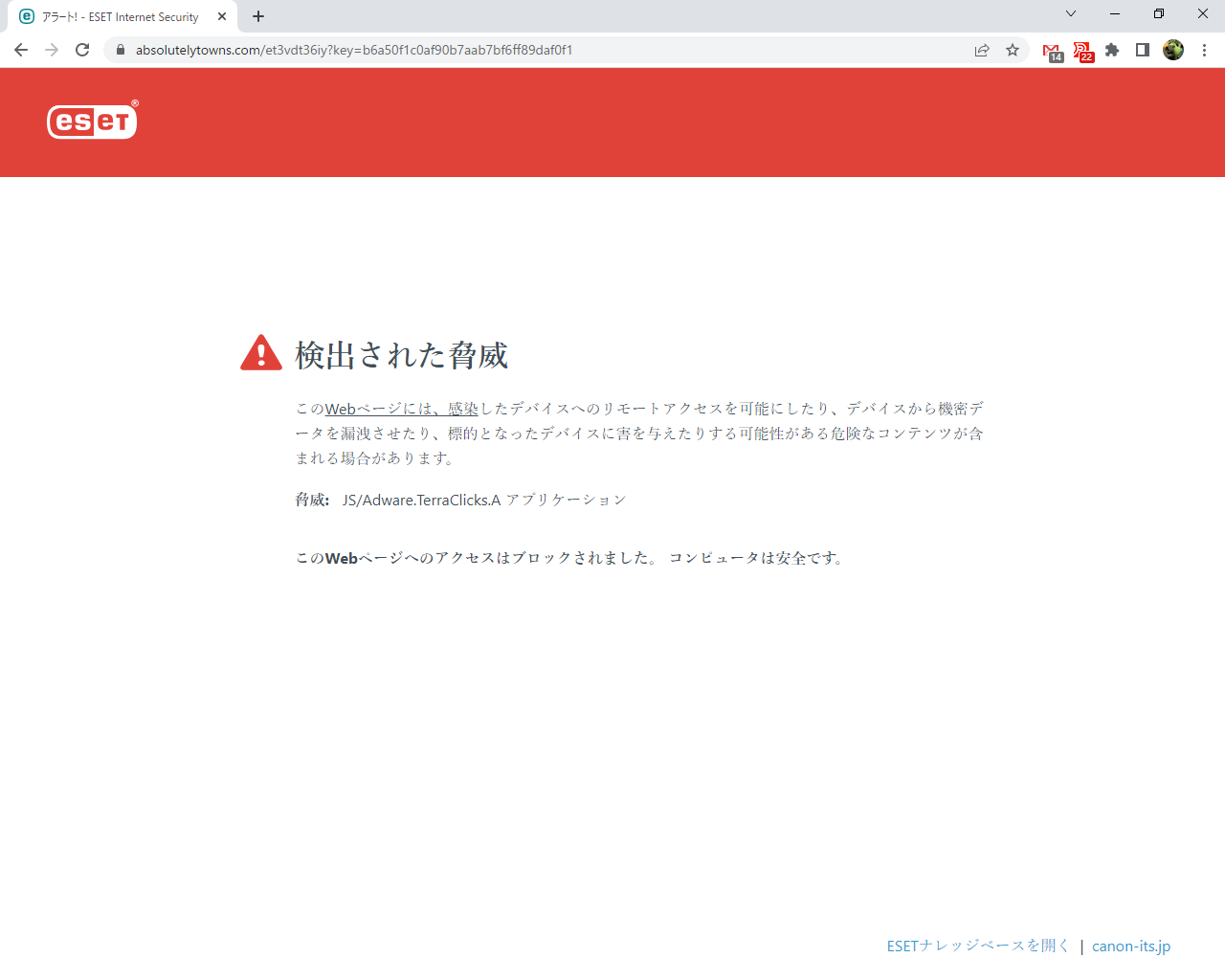Image resolution: width=1225 pixels, height=980 pixels.
Task: Click threat name JS/Adware.TerraClicks.A
Action: [x=421, y=500]
